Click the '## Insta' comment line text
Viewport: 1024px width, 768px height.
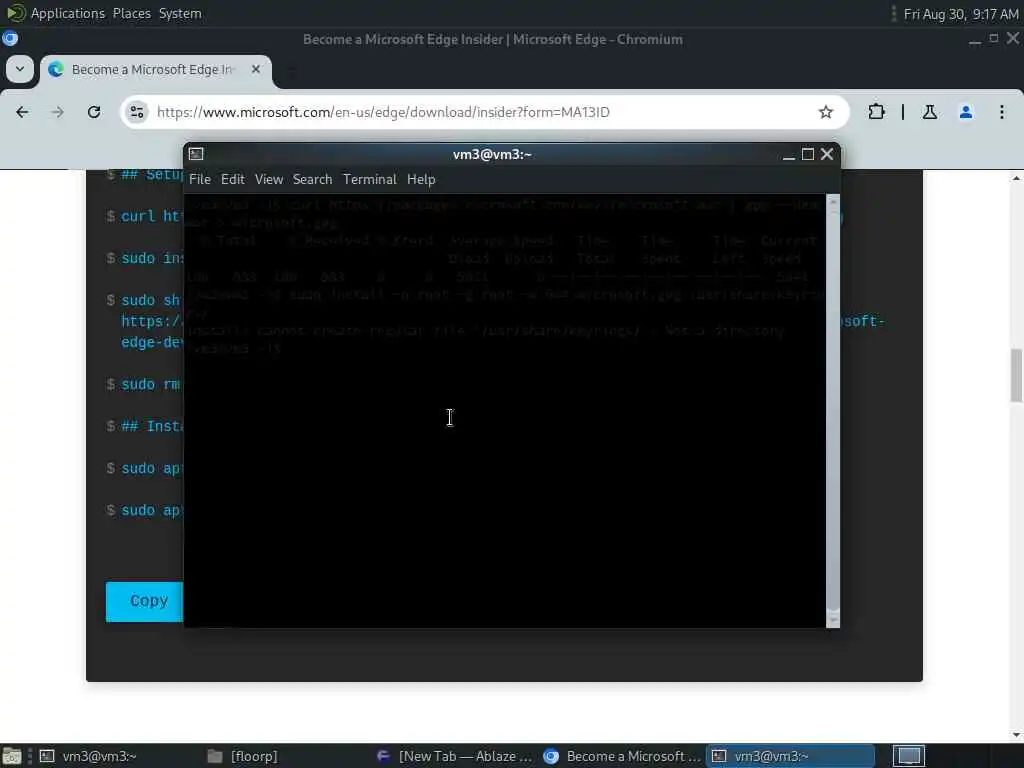(152, 426)
